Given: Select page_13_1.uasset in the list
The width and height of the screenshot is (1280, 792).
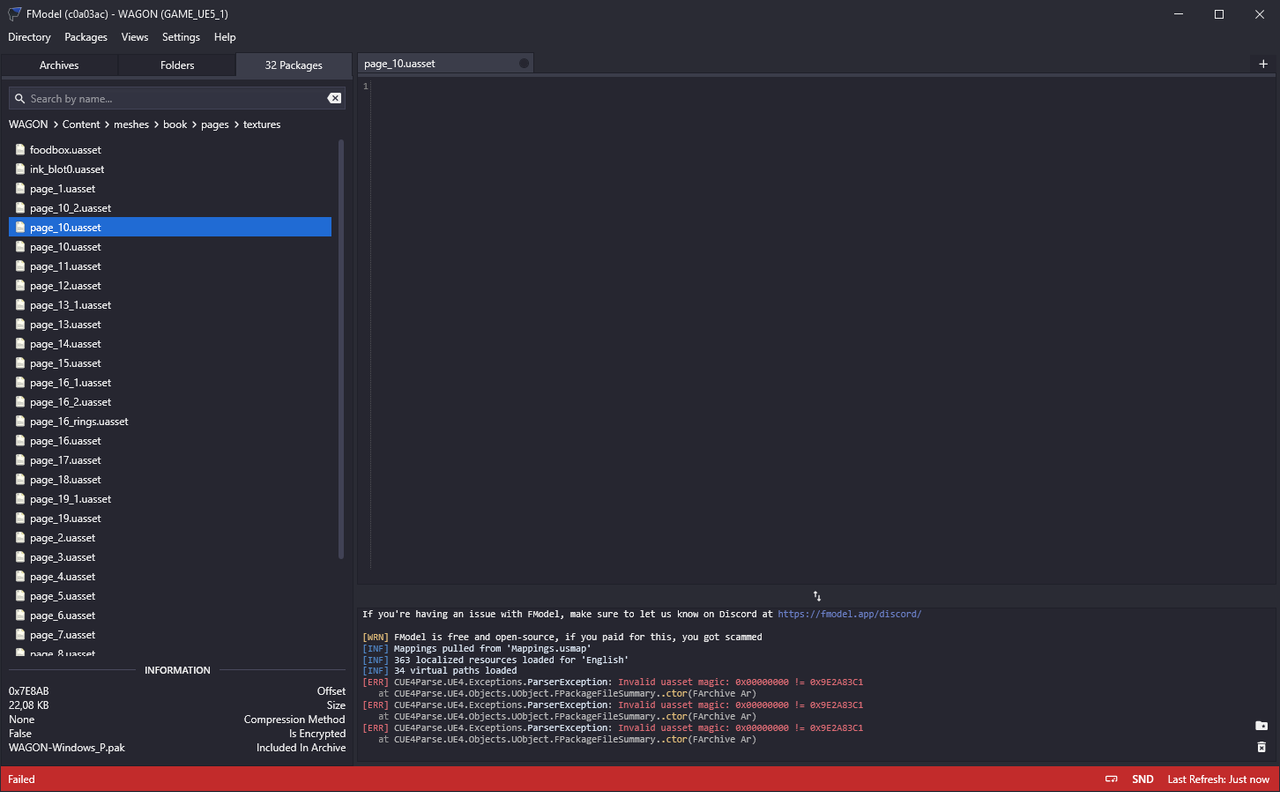Looking at the screenshot, I should [170, 305].
